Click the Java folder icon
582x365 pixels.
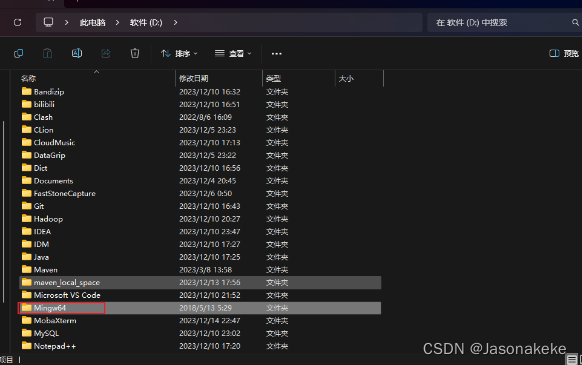(26, 257)
